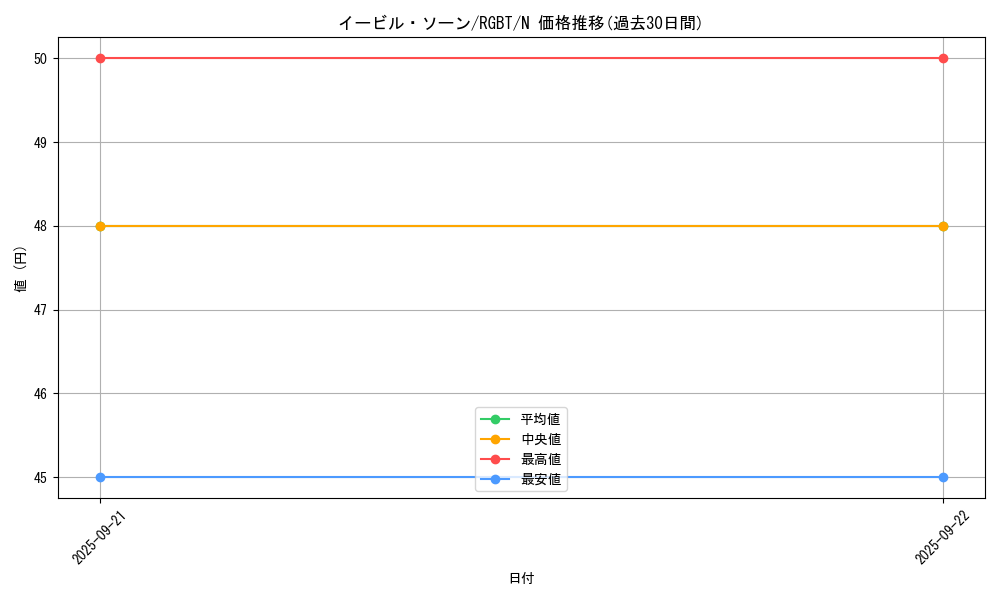Click the 値 (円) y-axis title

tap(21, 268)
